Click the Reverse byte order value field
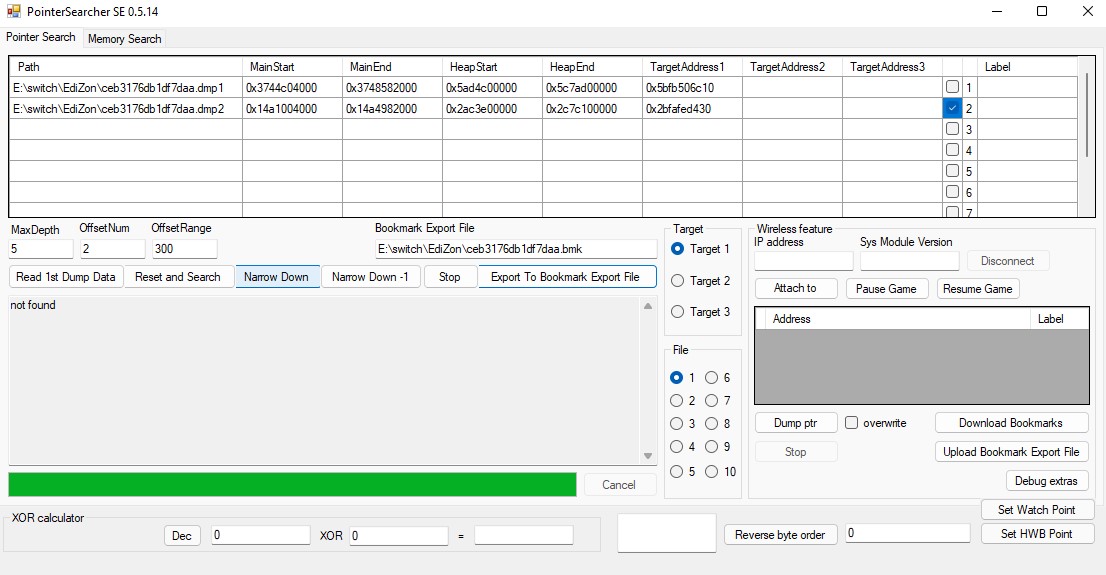The height and width of the screenshot is (575, 1106). coord(908,533)
